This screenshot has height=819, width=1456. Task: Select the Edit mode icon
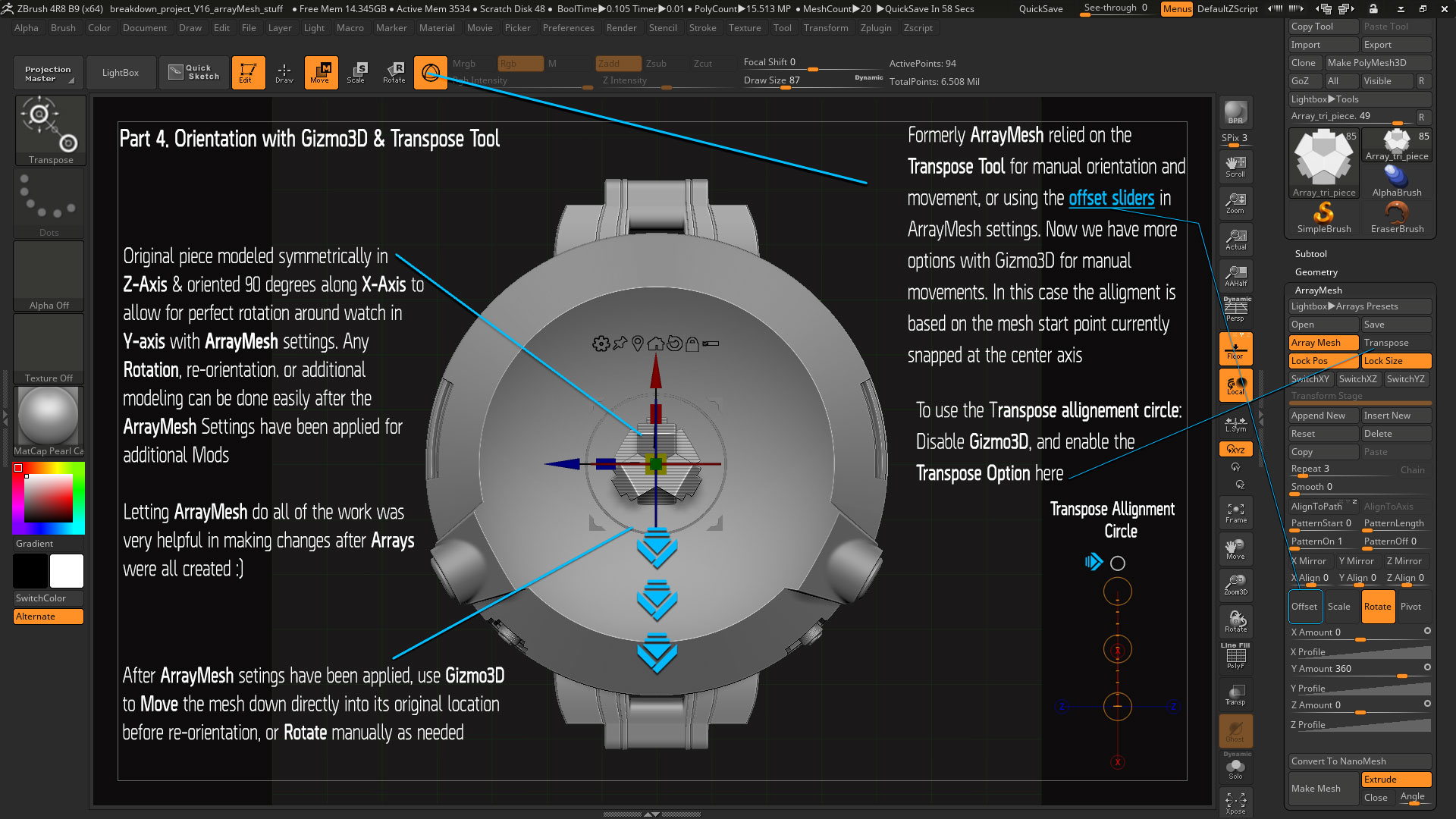point(248,73)
